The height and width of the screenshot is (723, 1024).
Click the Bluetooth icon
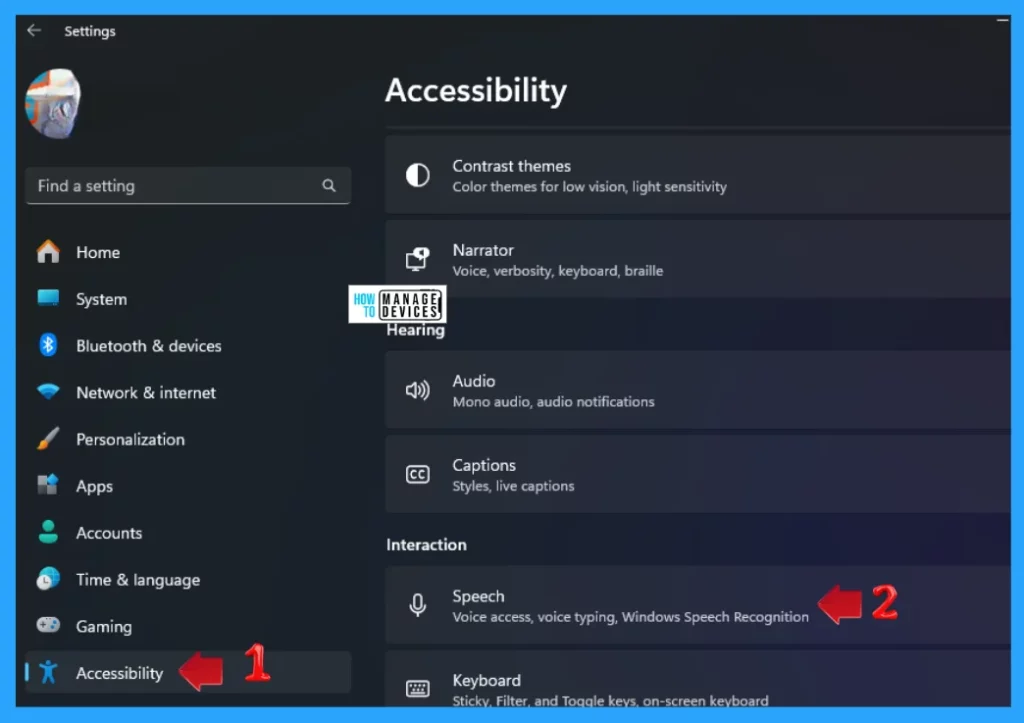click(x=48, y=345)
